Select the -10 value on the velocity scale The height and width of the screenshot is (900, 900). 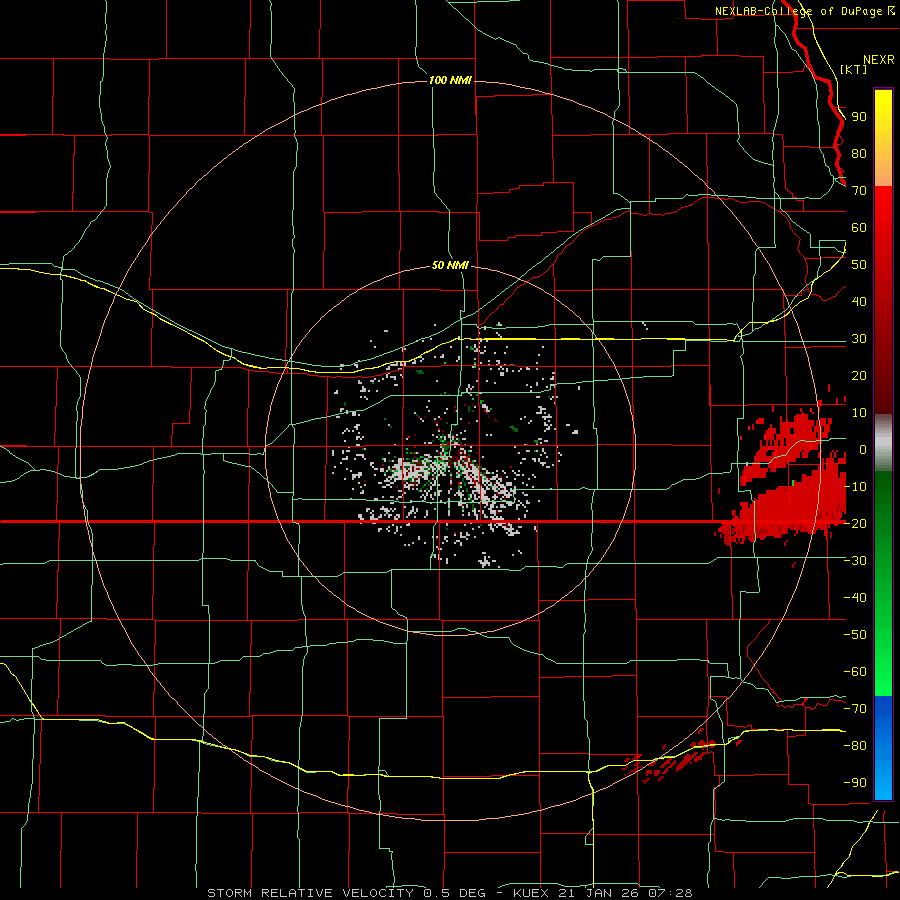[855, 487]
